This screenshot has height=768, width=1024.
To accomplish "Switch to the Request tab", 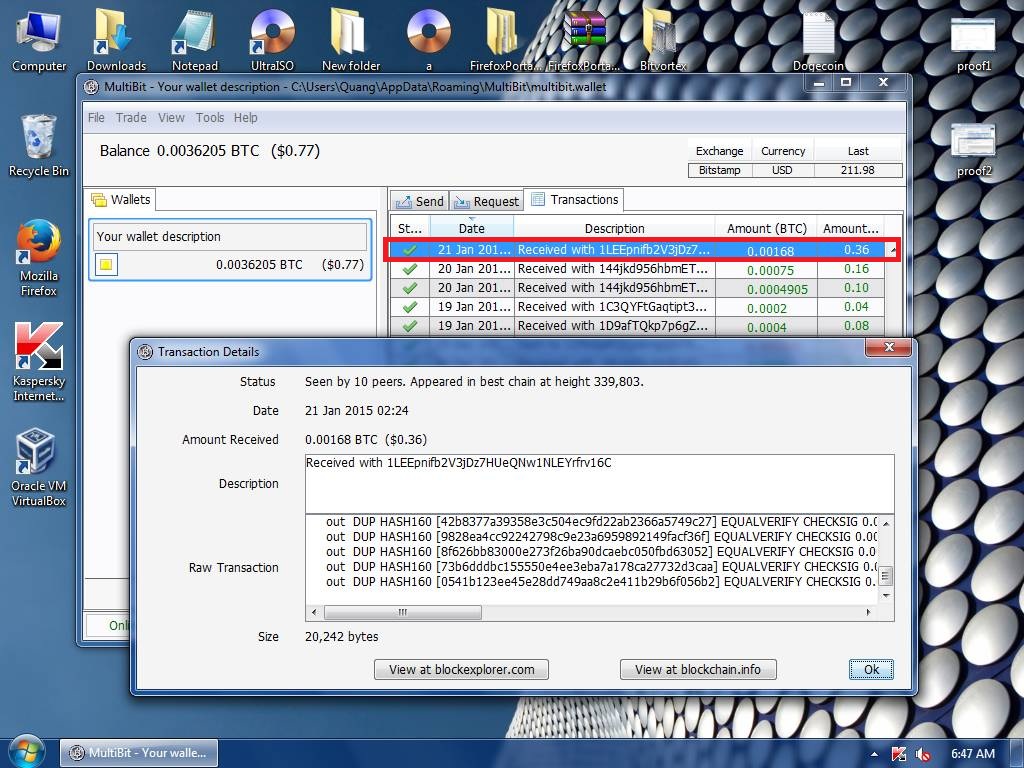I will click(486, 201).
